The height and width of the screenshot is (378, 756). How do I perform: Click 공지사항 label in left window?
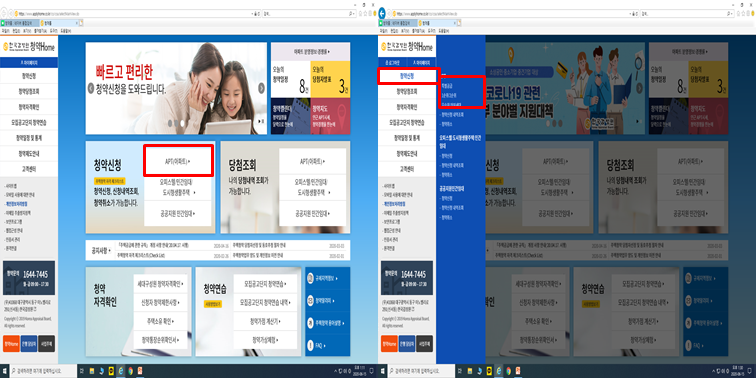click(100, 251)
